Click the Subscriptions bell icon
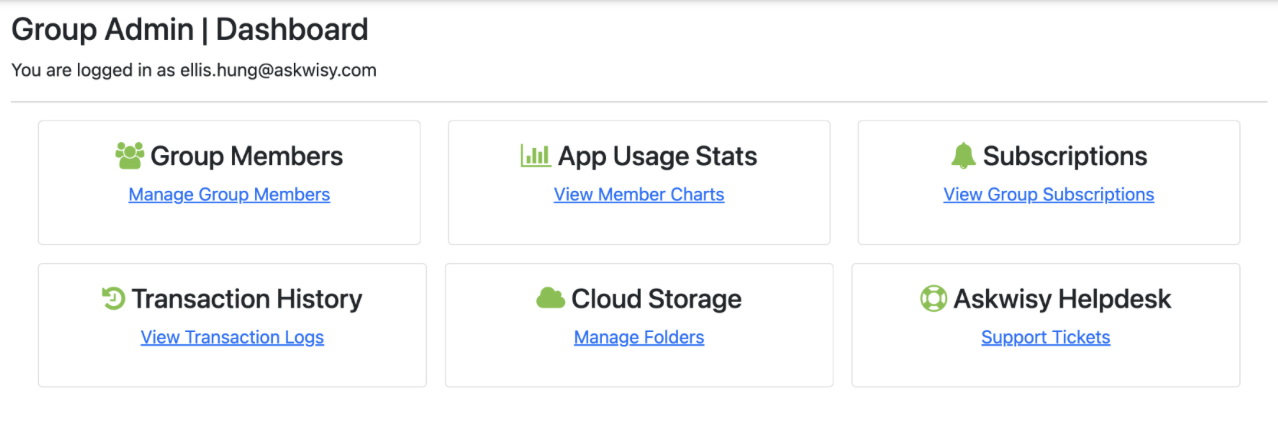This screenshot has height=424, width=1278. [x=963, y=156]
